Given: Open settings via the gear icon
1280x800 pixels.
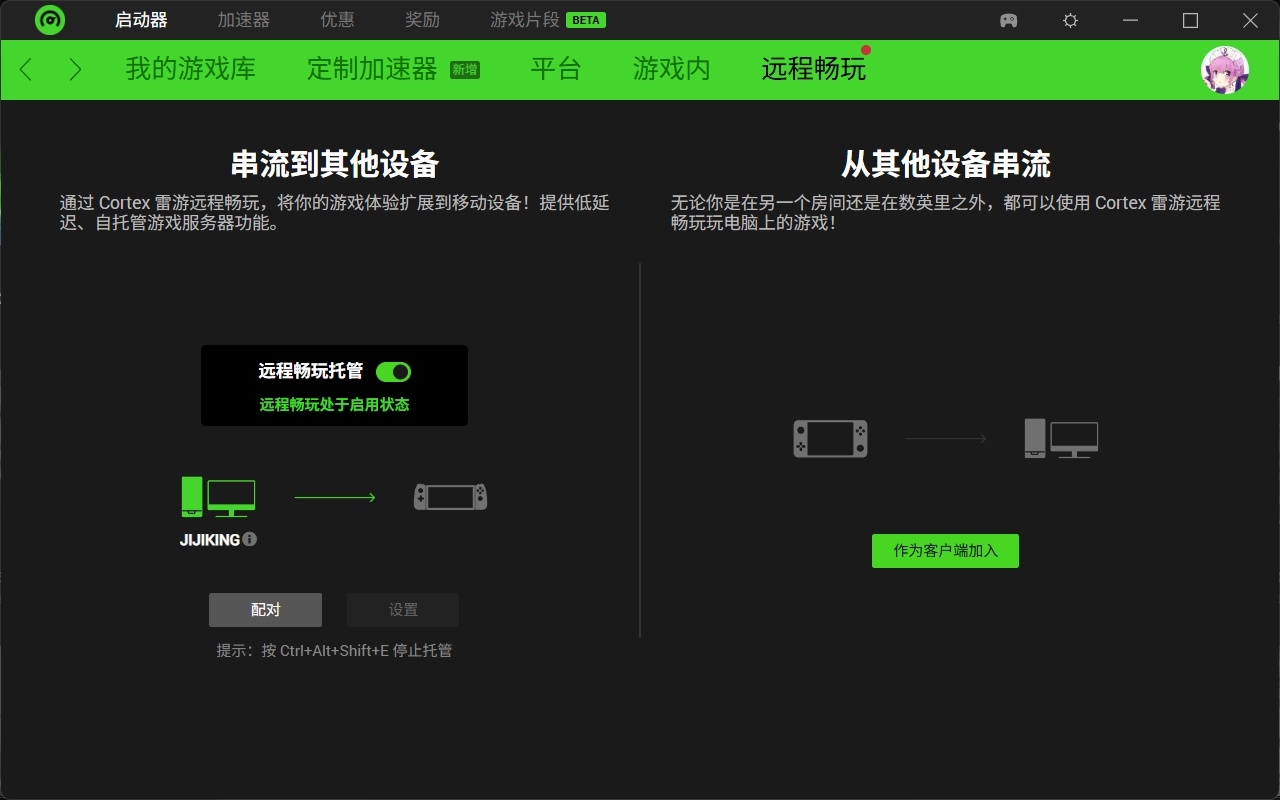Looking at the screenshot, I should coord(1070,20).
